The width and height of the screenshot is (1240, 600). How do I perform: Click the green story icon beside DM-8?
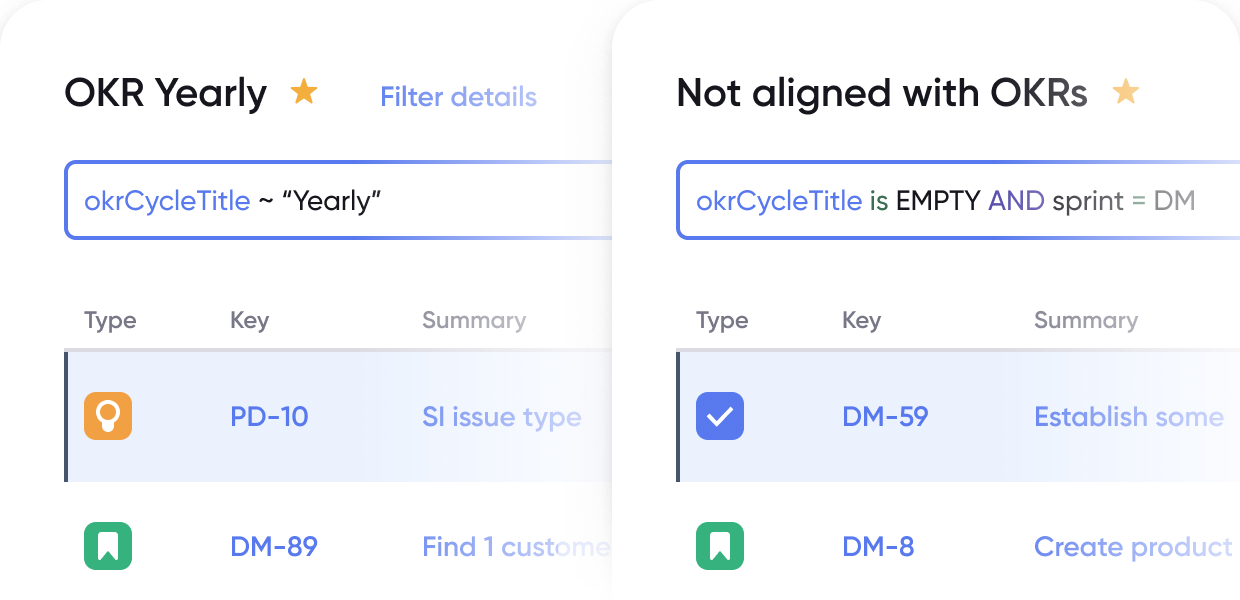click(x=720, y=546)
